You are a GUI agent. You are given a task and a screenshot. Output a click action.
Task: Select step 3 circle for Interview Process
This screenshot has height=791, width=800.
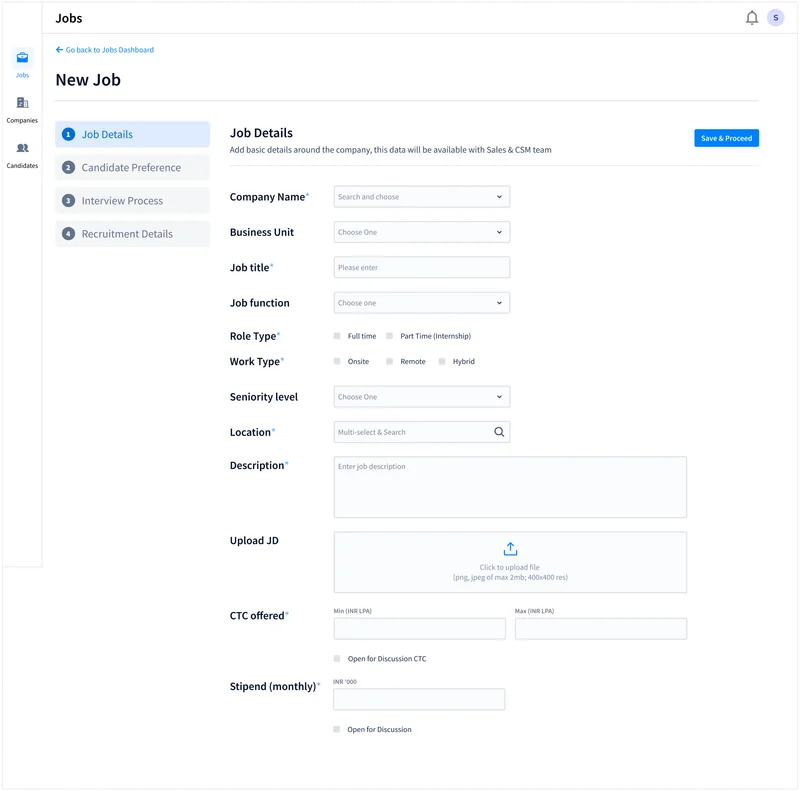[68, 201]
